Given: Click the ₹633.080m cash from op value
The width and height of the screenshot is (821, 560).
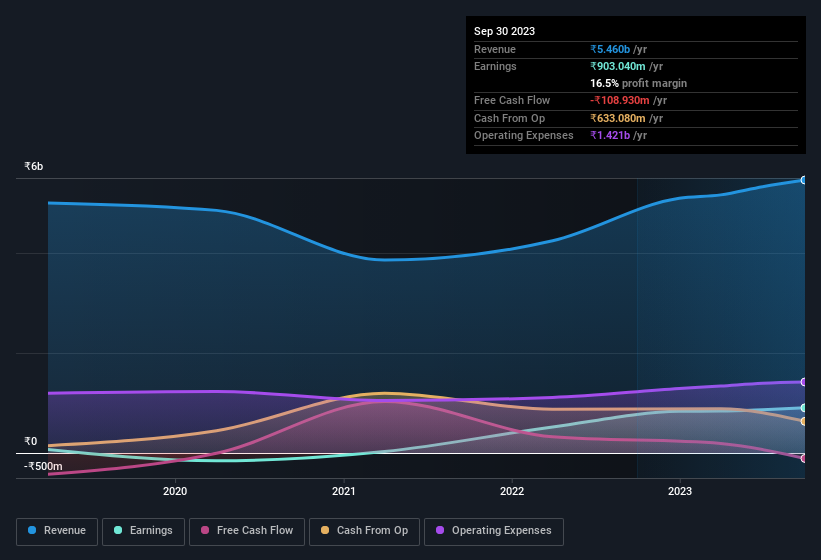Looking at the screenshot, I should tap(618, 118).
